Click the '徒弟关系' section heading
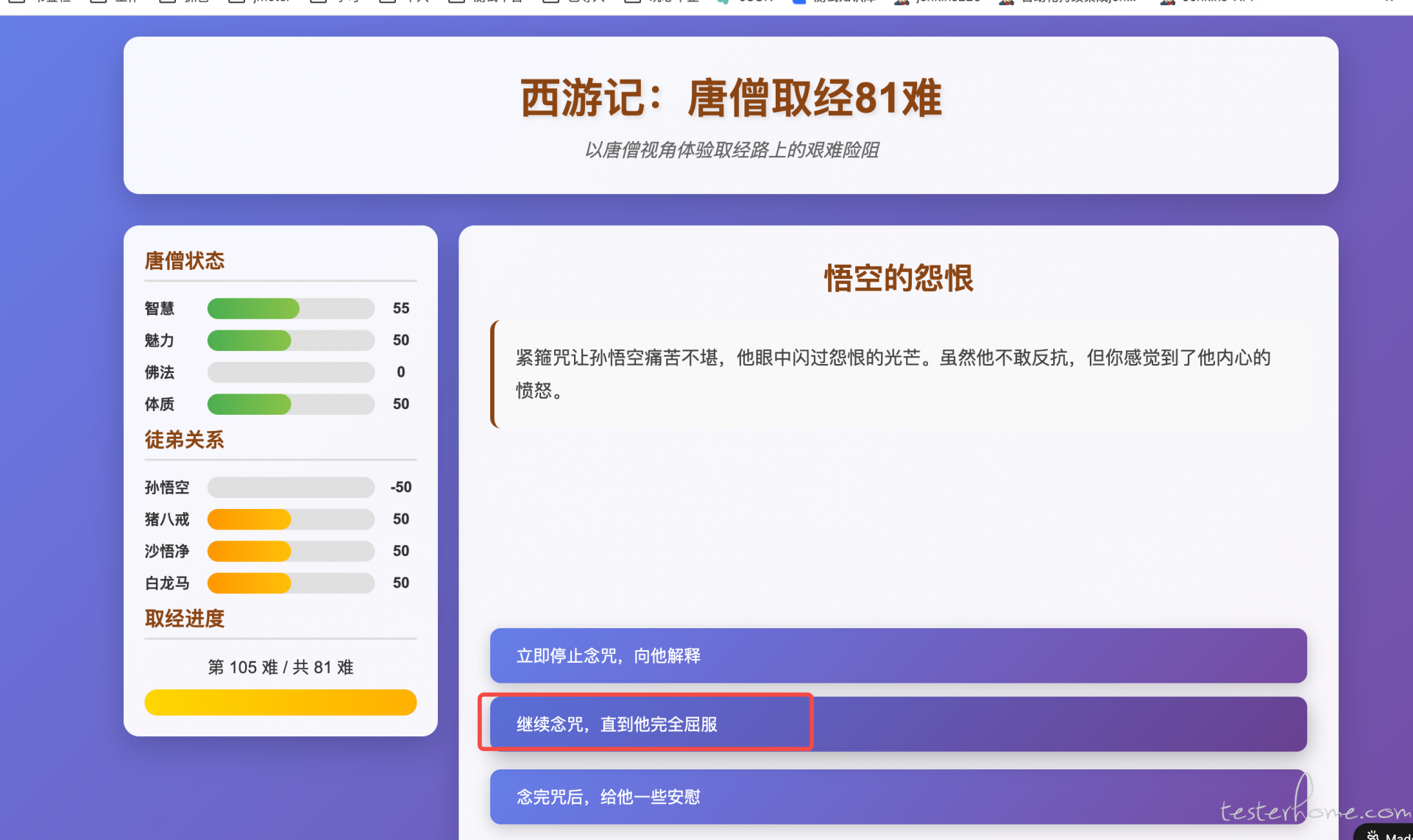 tap(185, 440)
